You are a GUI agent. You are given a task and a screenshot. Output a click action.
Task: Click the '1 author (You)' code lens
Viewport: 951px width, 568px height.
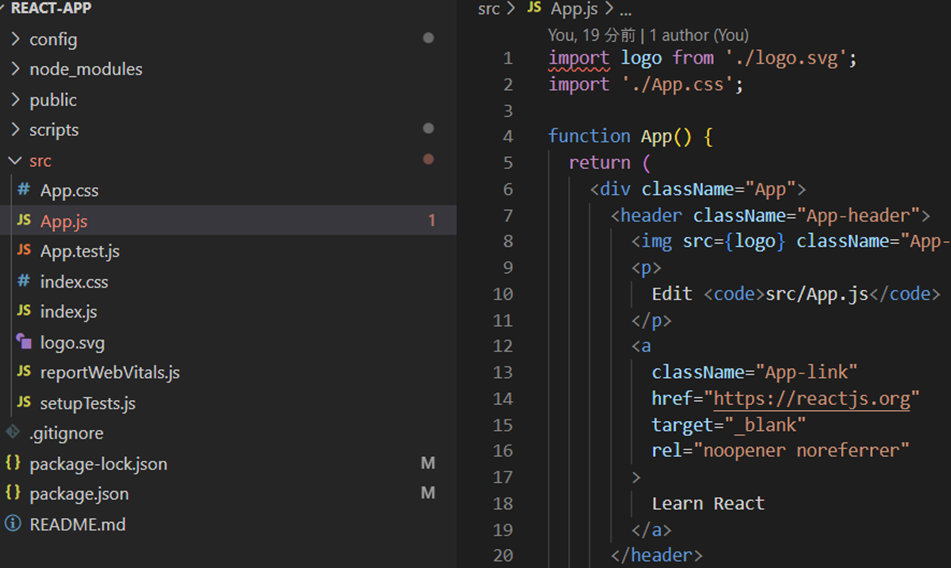coord(699,35)
